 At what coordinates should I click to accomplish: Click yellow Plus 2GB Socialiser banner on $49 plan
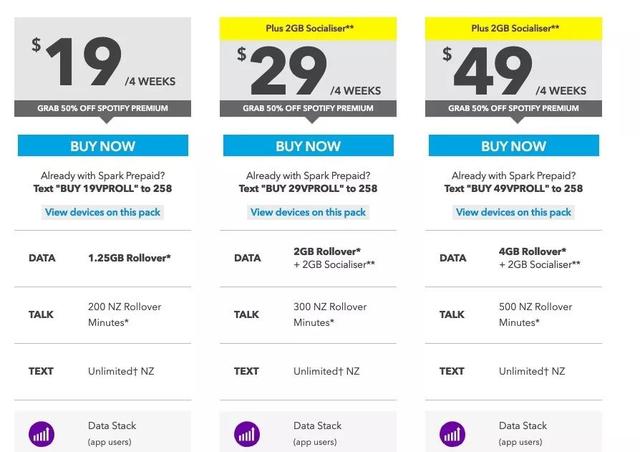point(514,29)
